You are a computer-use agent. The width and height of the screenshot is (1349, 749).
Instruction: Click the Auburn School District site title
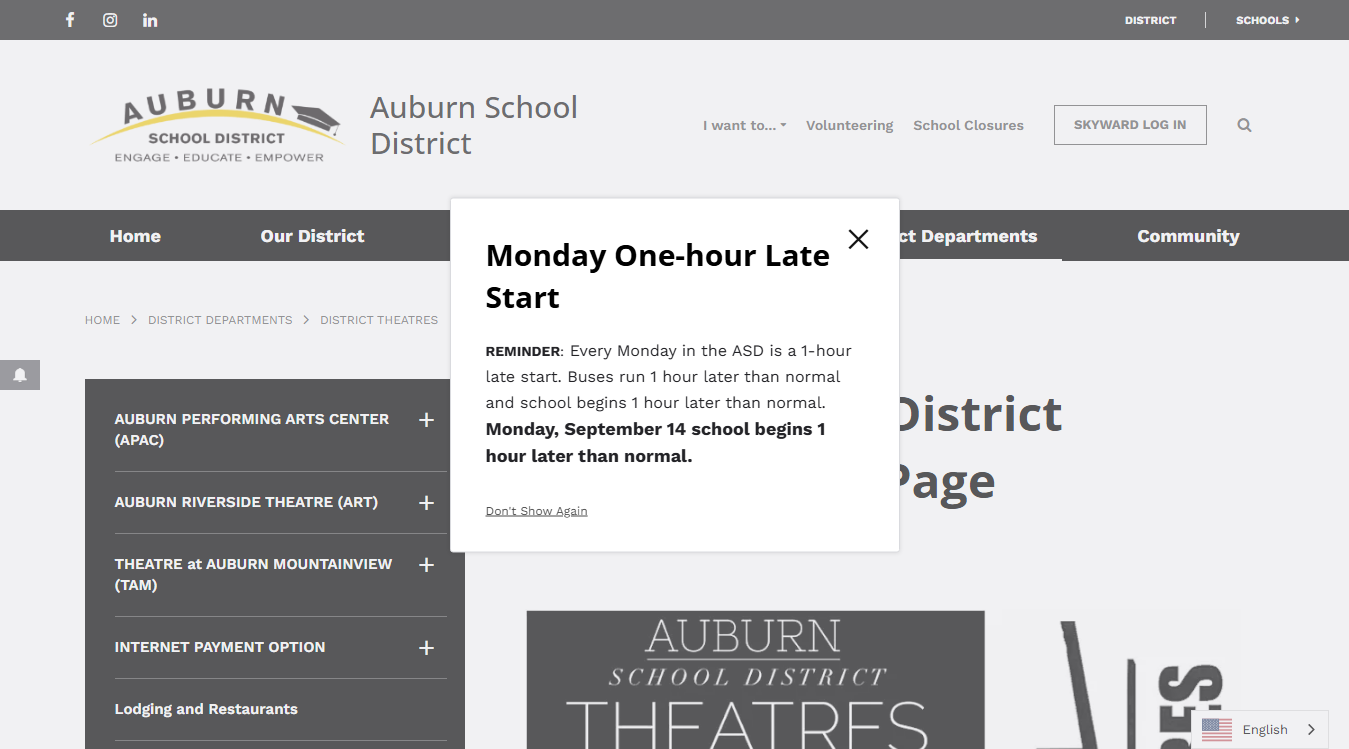[x=474, y=125]
